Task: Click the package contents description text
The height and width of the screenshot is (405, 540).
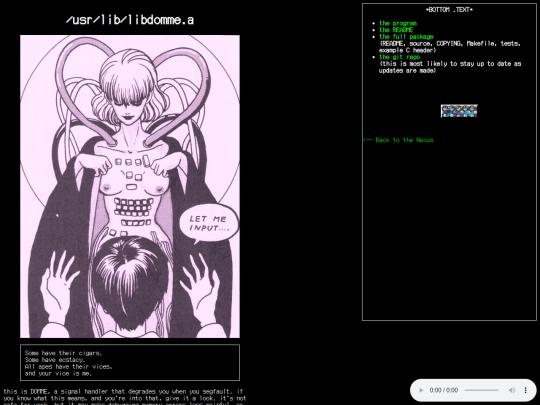Action: click(x=450, y=47)
